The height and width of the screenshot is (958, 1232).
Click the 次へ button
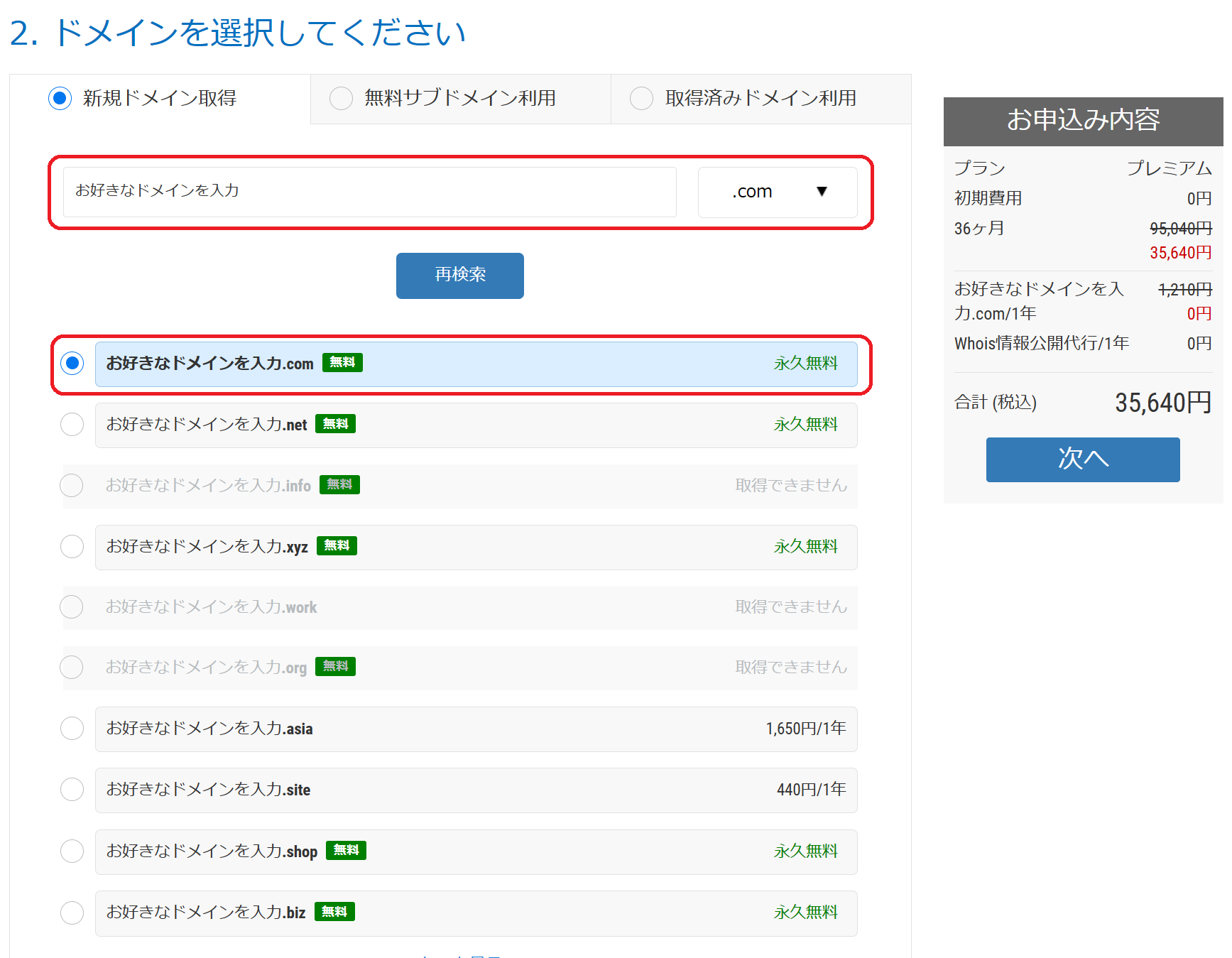[x=1082, y=459]
